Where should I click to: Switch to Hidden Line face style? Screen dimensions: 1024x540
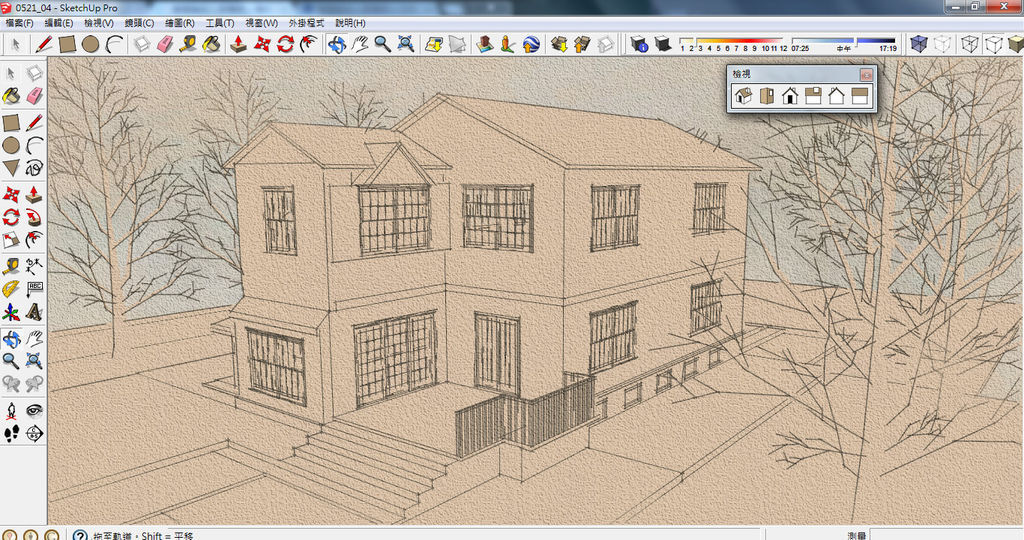click(x=993, y=44)
